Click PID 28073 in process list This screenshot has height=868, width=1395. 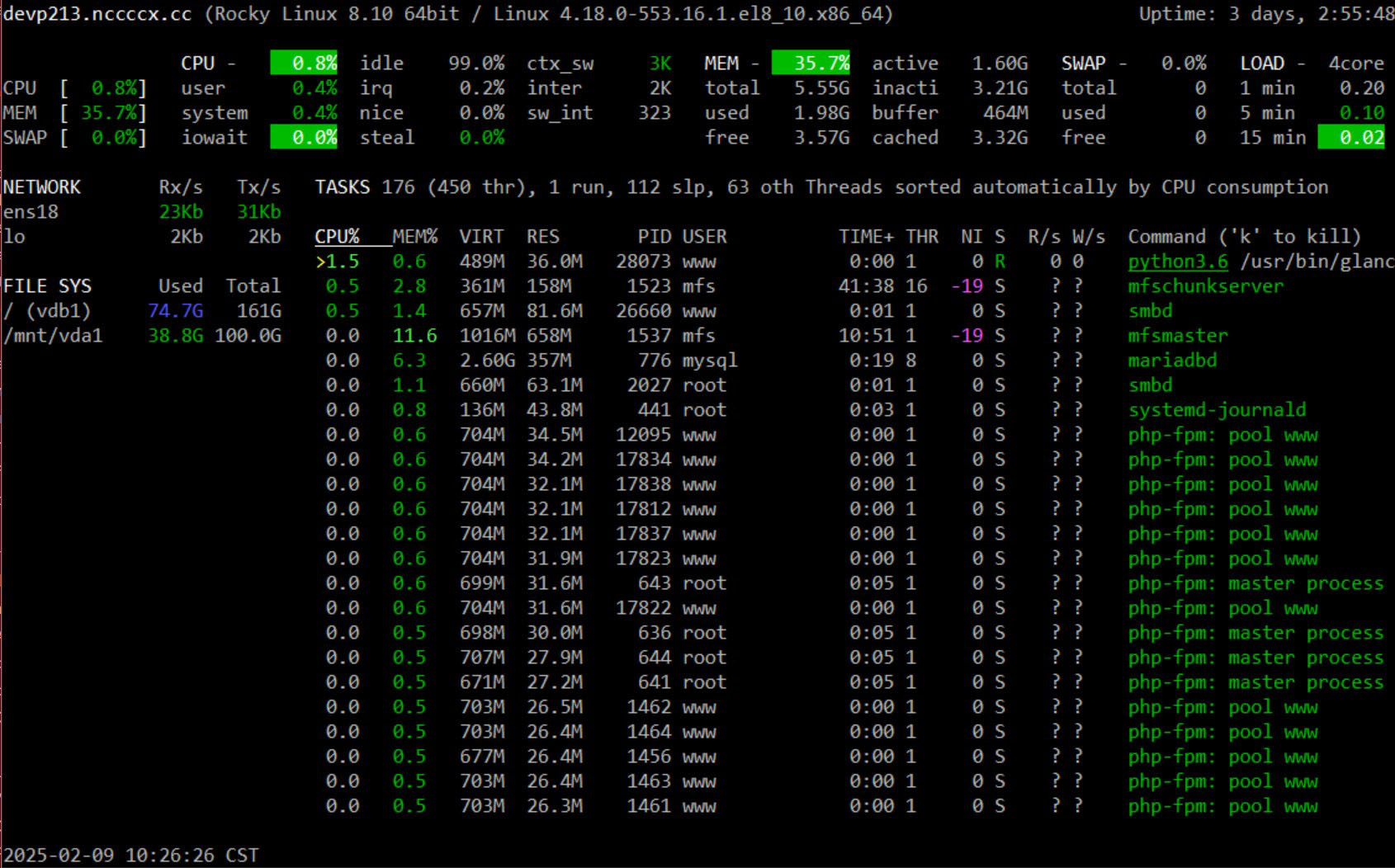coord(644,262)
